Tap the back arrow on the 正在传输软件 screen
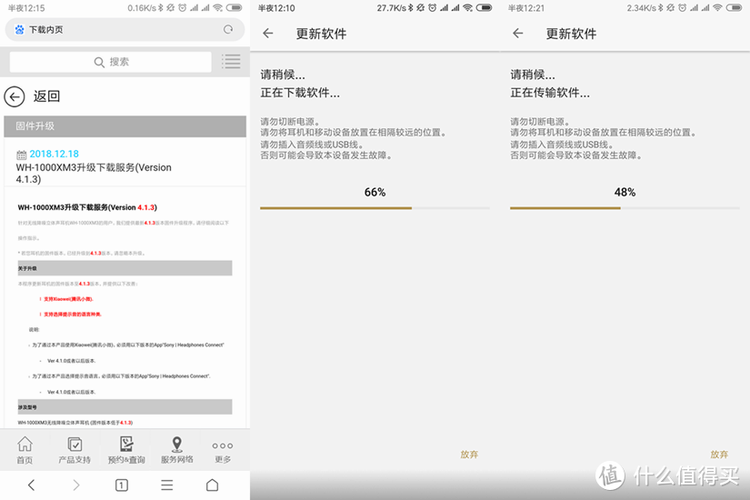Viewport: 750px width, 500px height. 518,33
